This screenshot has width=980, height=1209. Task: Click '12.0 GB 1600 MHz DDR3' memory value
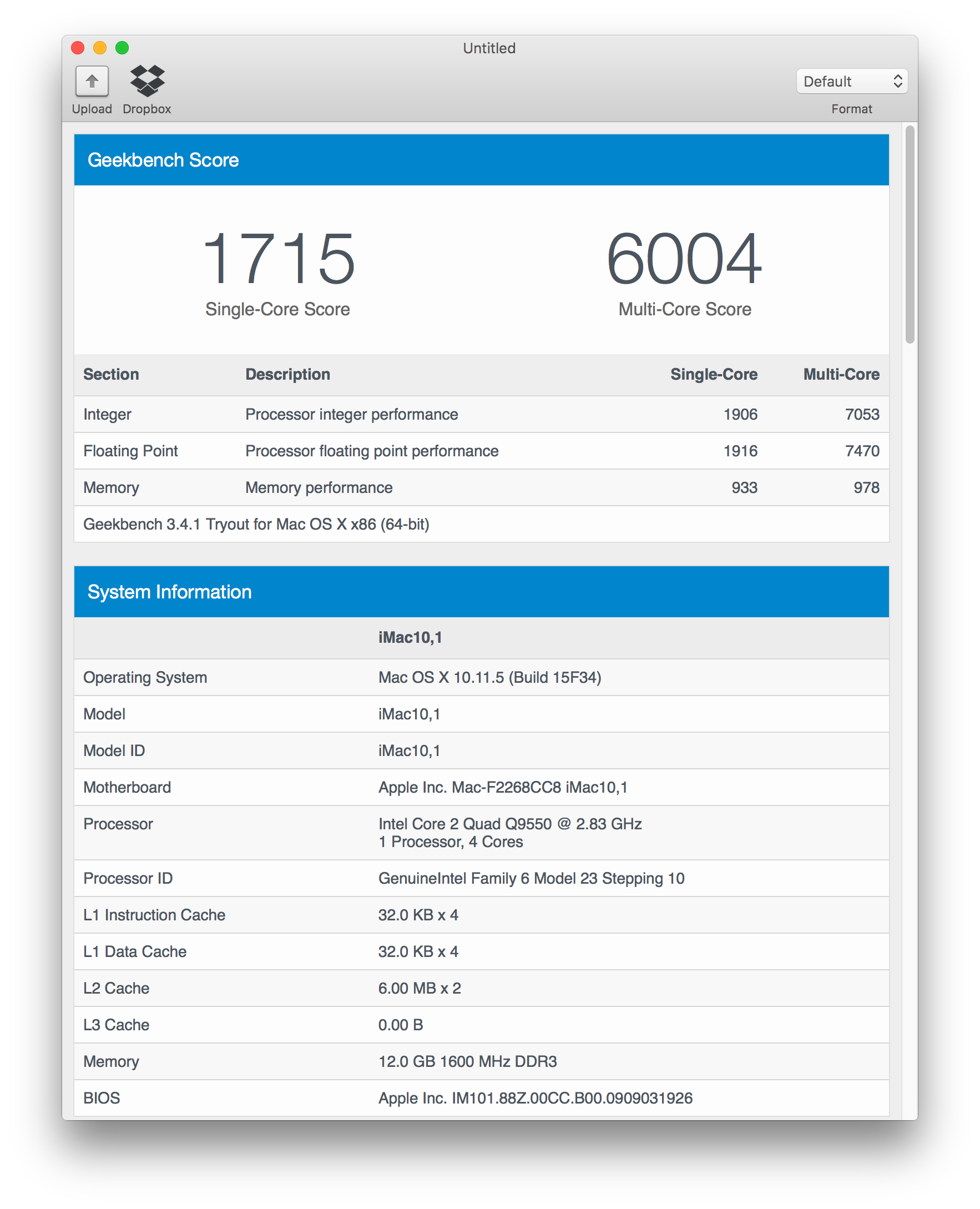467,1061
